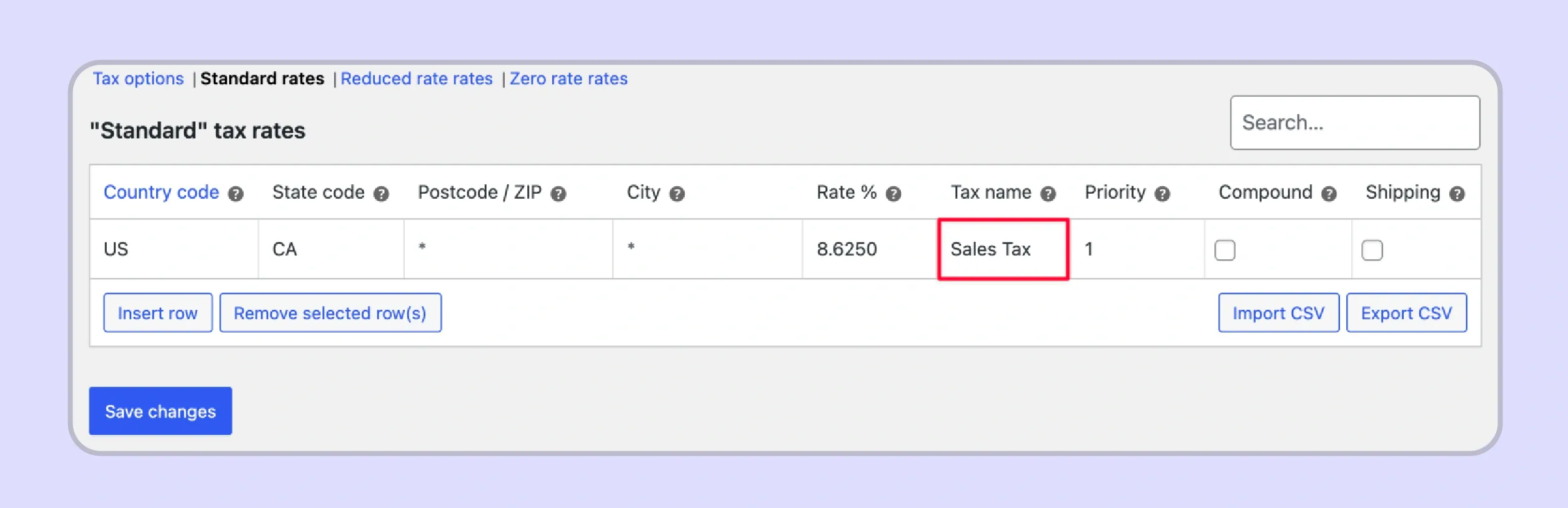Image resolution: width=1568 pixels, height=508 pixels.
Task: Click the Priority help icon
Action: click(1163, 194)
